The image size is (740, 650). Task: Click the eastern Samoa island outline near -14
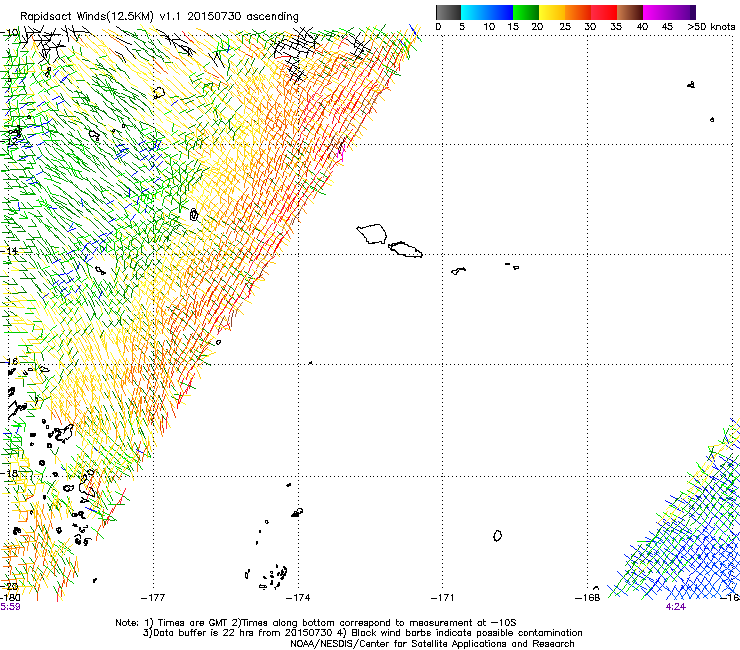[x=405, y=249]
